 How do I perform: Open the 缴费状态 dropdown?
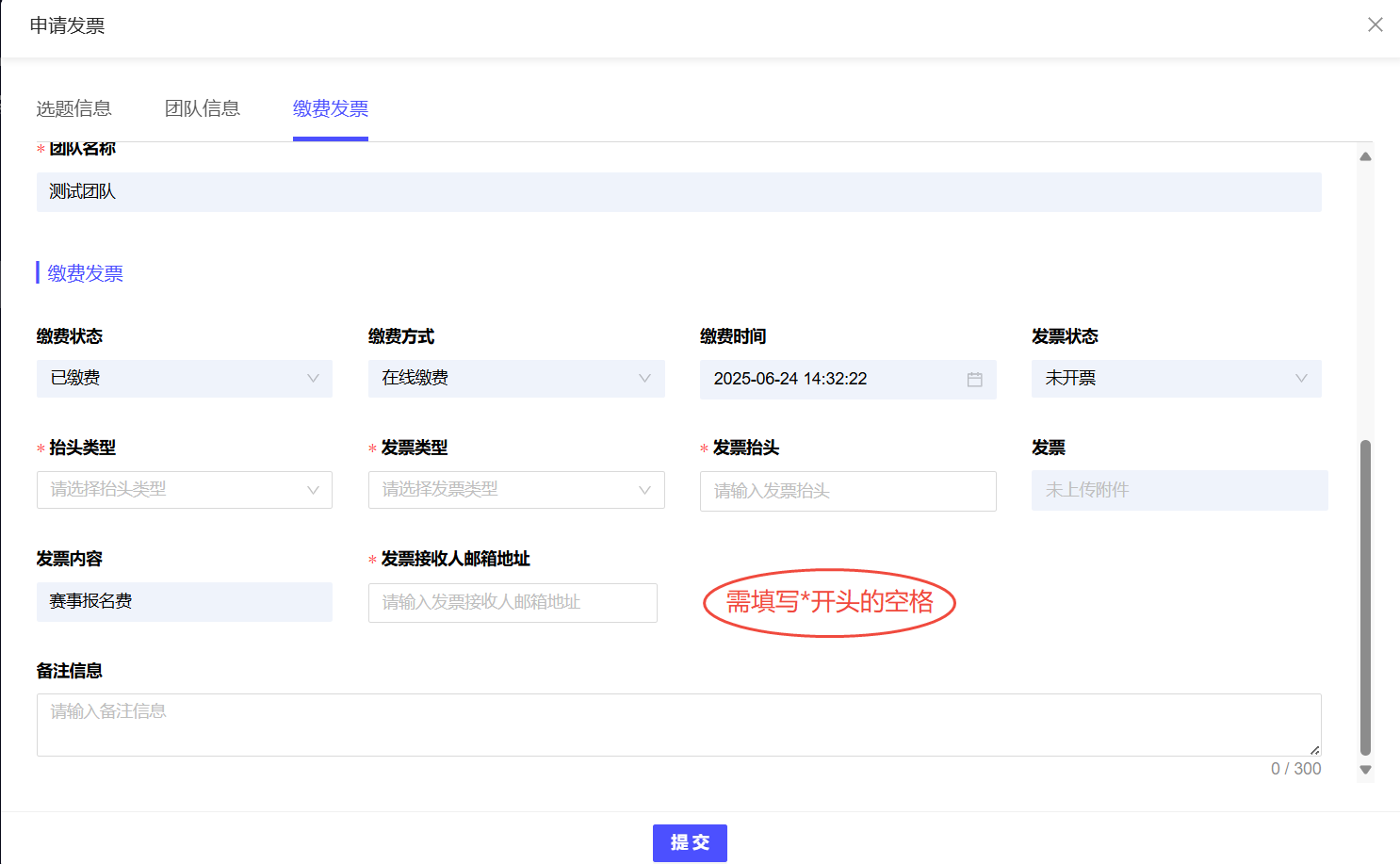coord(184,379)
